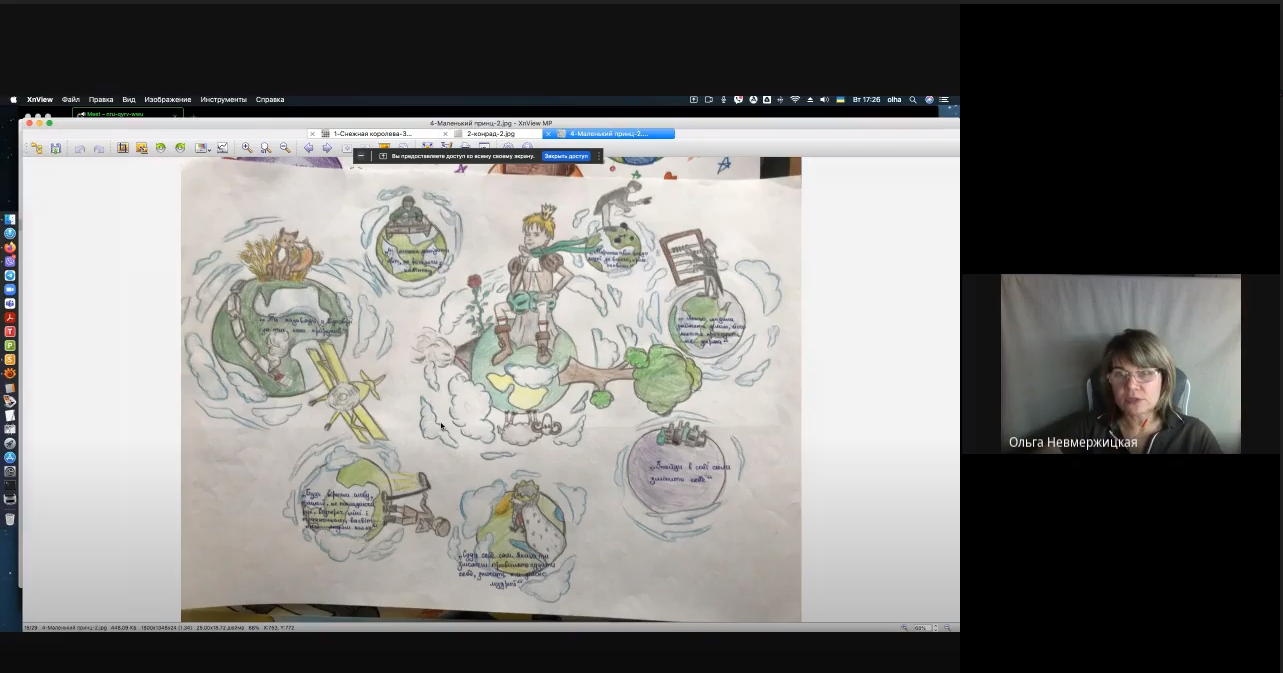
Task: Open the browser folder tree icon
Action: [36, 148]
